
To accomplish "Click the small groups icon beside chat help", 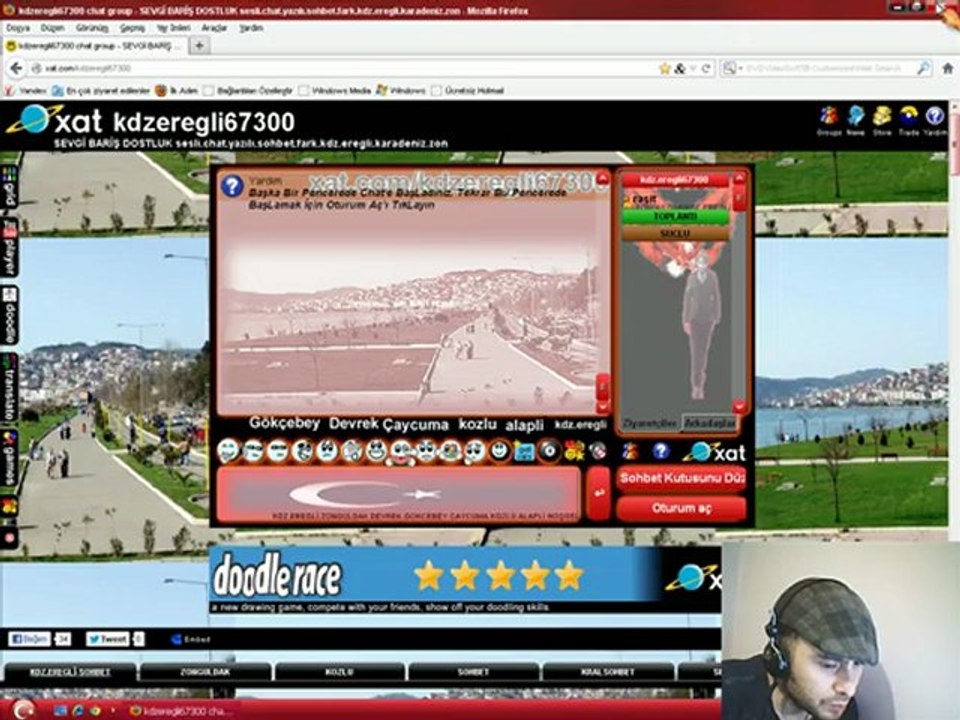I will pyautogui.click(x=629, y=452).
